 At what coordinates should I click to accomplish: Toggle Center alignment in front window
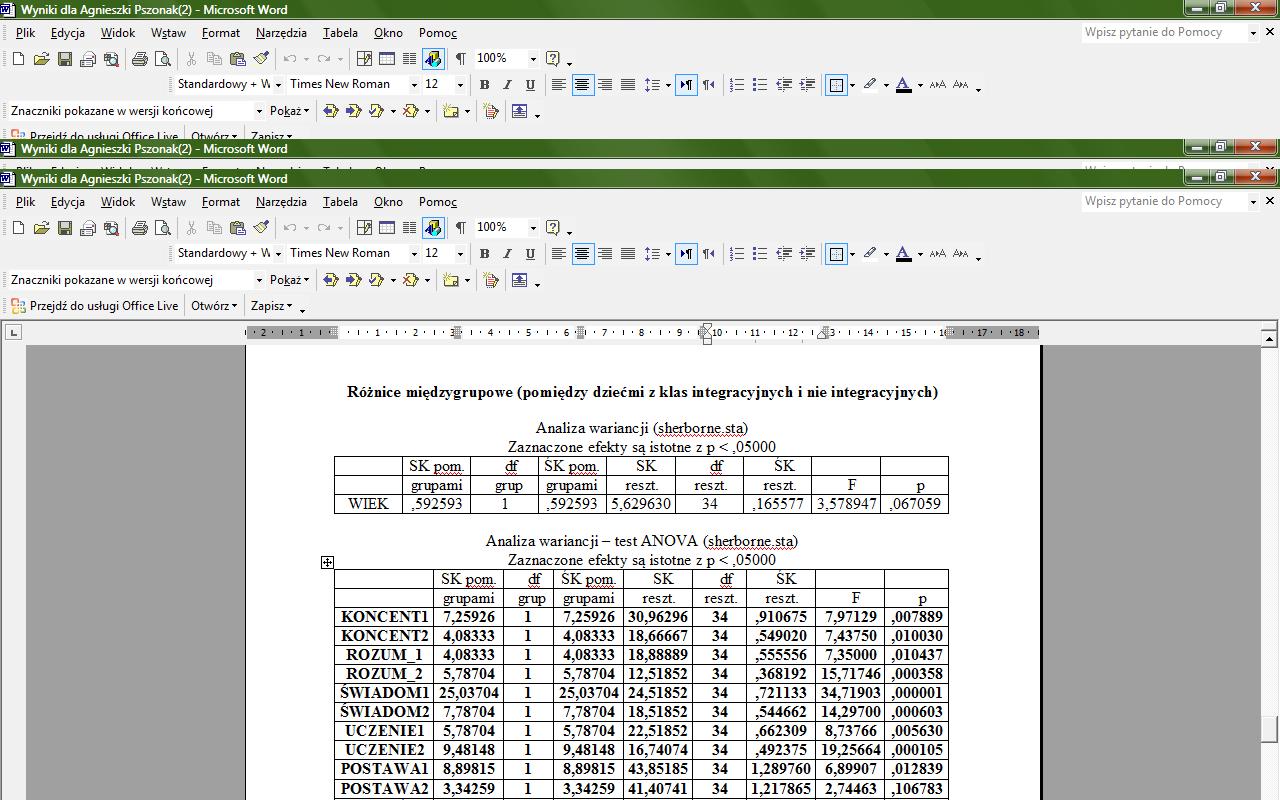point(582,254)
